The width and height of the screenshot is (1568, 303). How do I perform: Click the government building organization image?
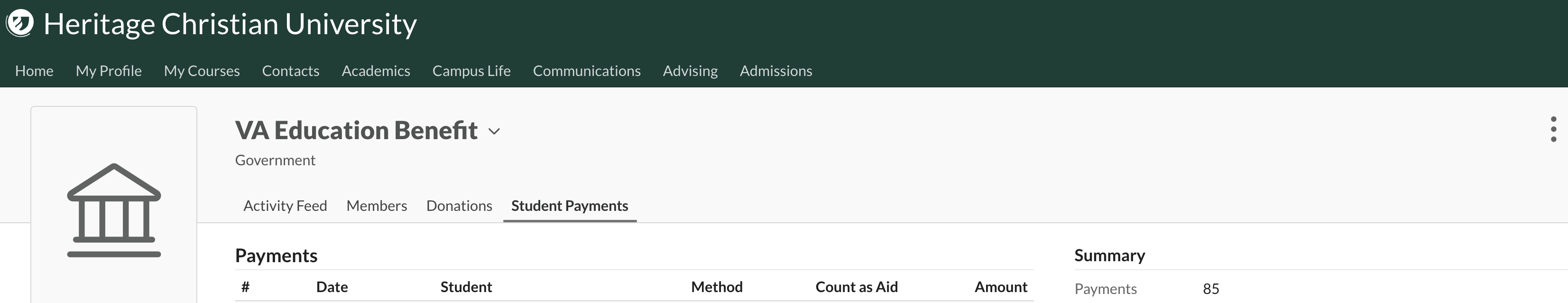[114, 210]
